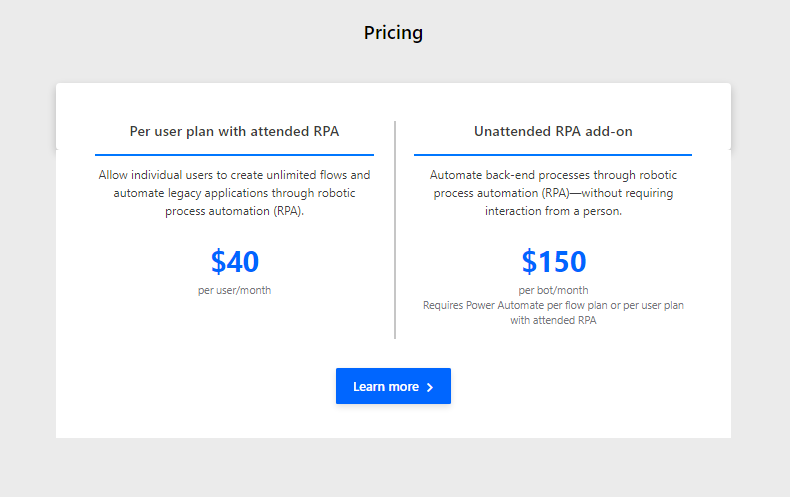Select the 'Unattended RPA add-on' heading
Viewport: 790px width, 497px height.
tap(553, 132)
